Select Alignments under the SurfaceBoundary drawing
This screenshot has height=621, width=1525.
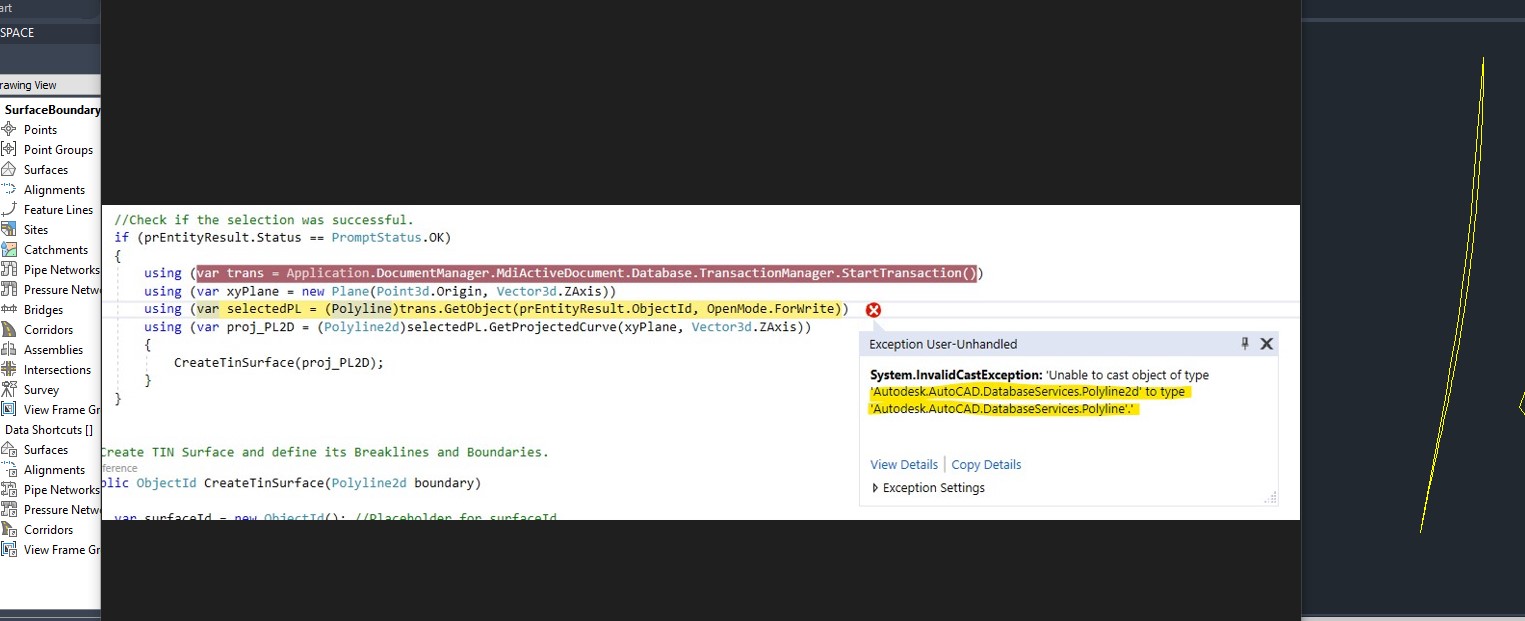(54, 189)
